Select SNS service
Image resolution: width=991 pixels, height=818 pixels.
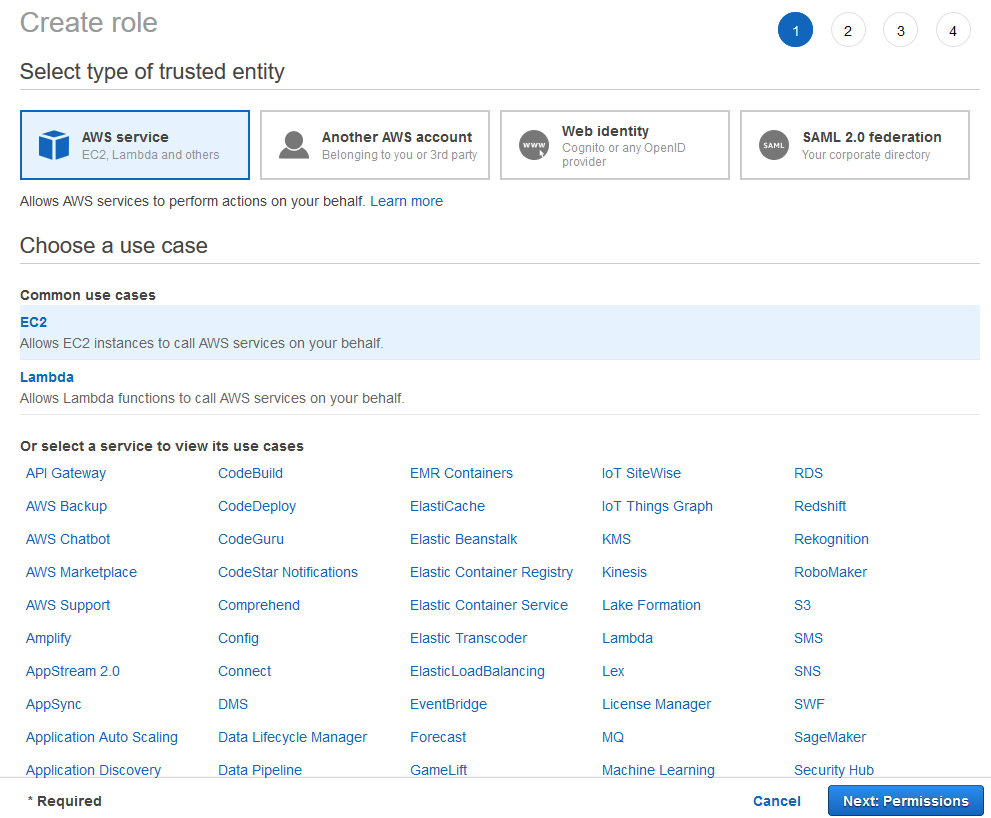point(807,671)
